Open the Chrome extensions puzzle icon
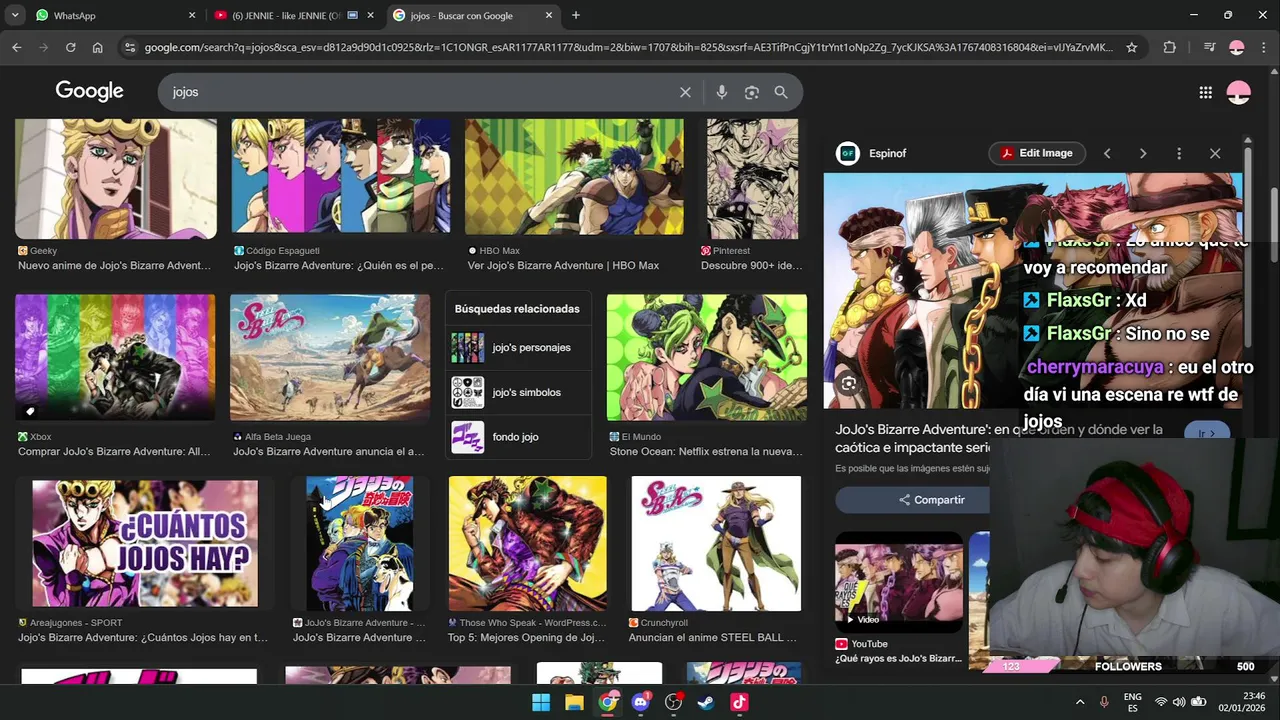 coord(1169,47)
